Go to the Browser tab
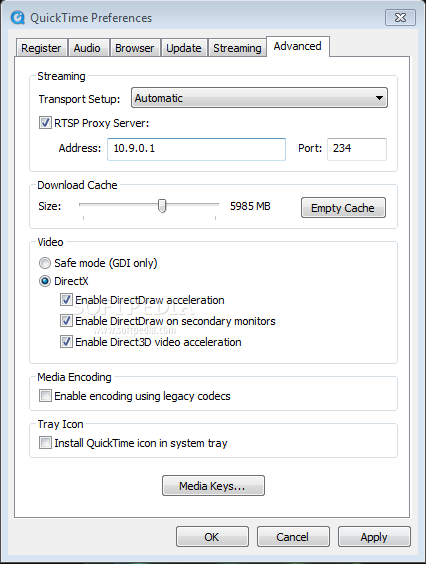 point(134,48)
